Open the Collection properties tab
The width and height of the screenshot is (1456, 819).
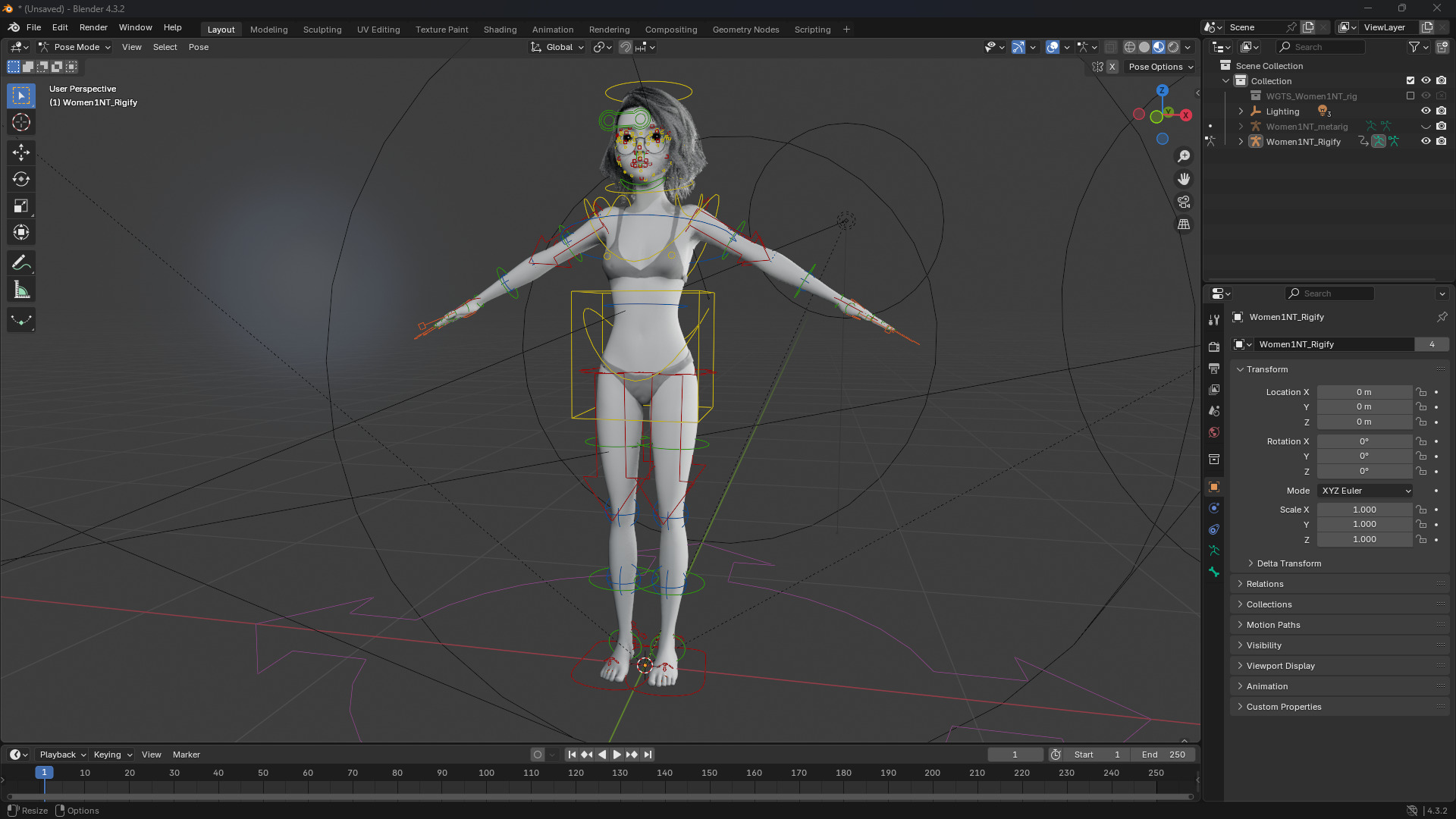[x=1214, y=459]
